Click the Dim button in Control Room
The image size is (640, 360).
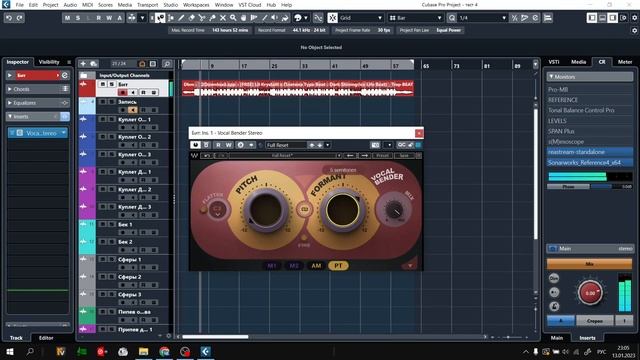point(554,278)
